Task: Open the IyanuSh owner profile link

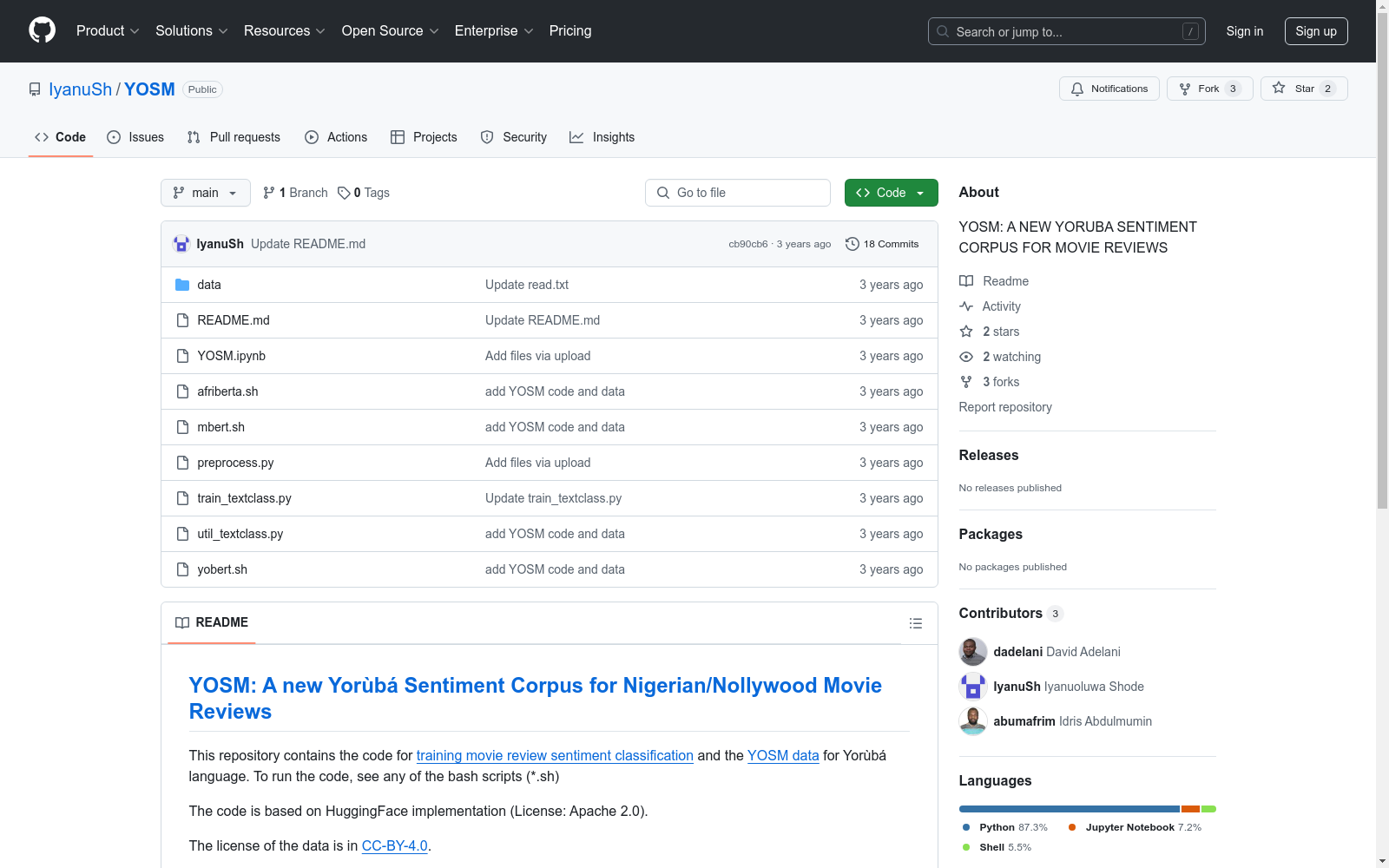Action: click(x=80, y=89)
